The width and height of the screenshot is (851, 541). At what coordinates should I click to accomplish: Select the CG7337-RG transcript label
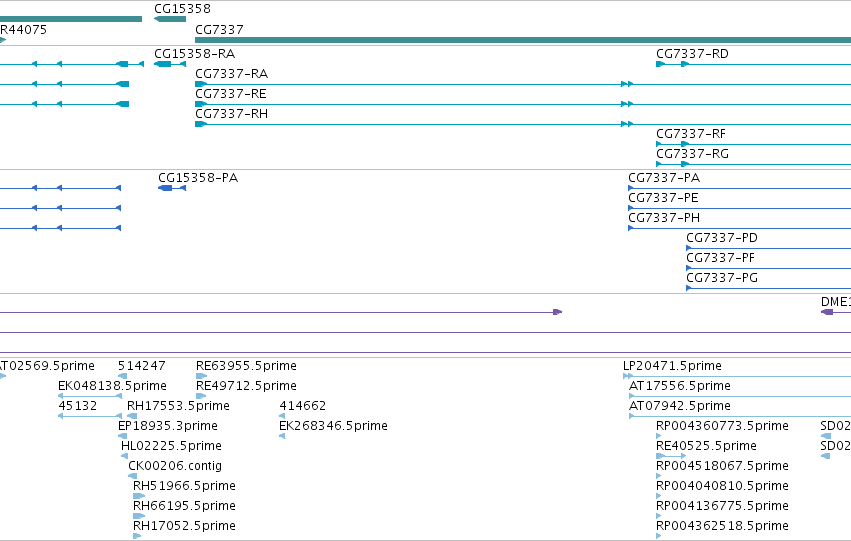693,154
